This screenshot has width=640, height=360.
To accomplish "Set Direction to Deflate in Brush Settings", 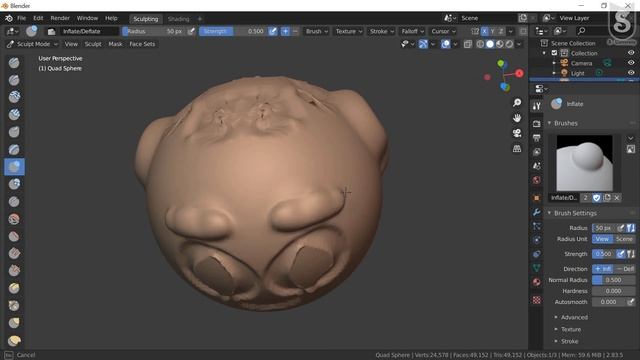I will pos(625,269).
